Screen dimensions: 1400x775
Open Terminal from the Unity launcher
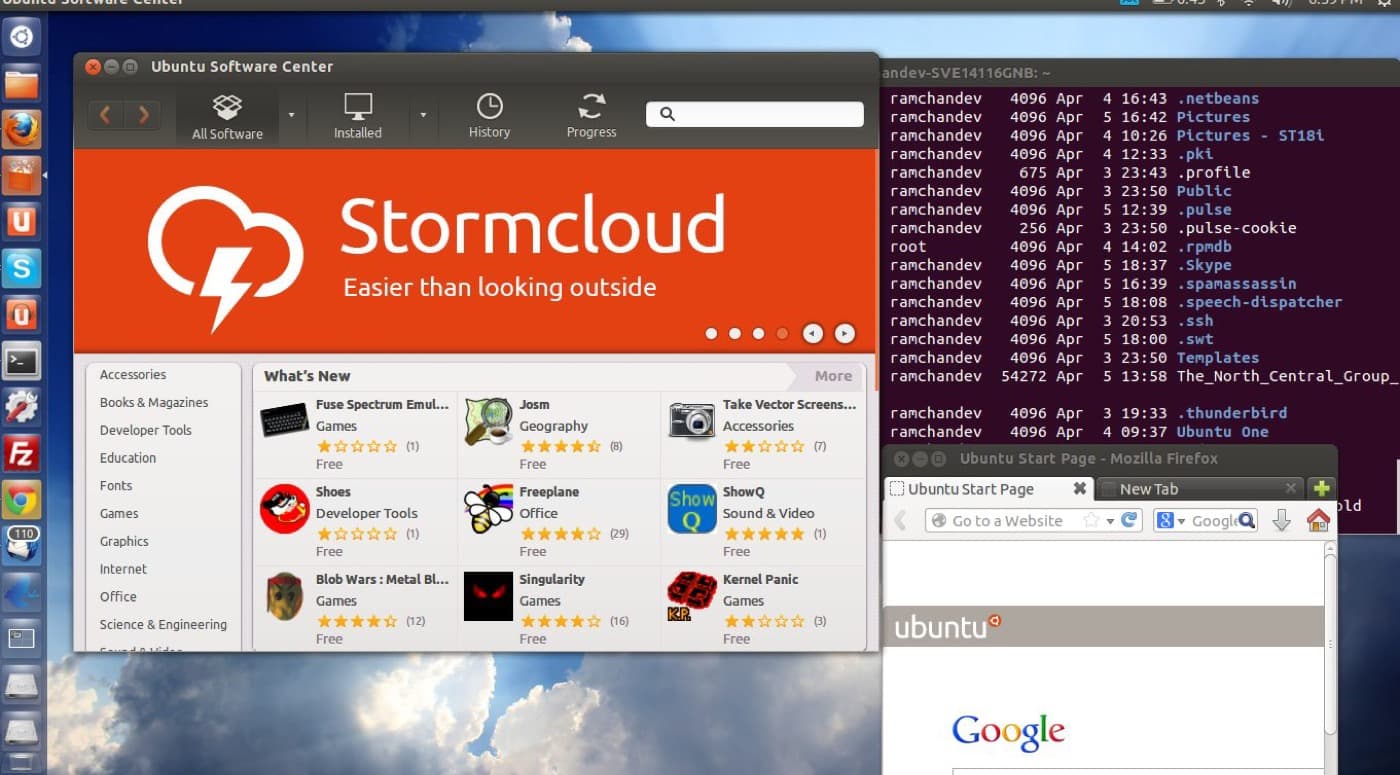22,360
